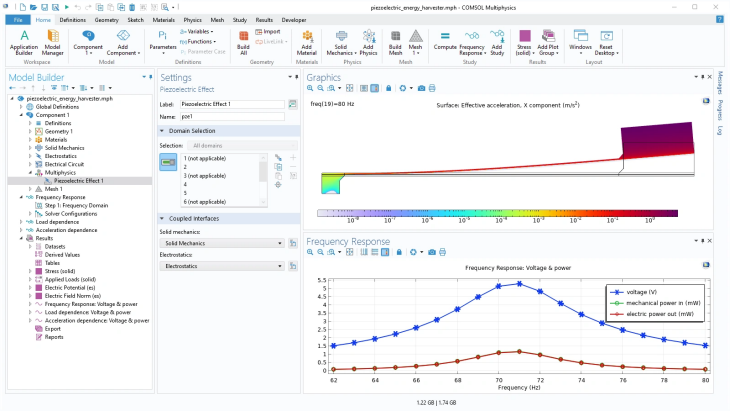This screenshot has height=411, width=730.
Task: Select Step 1: Frequency Domain node
Action: [x=76, y=205]
